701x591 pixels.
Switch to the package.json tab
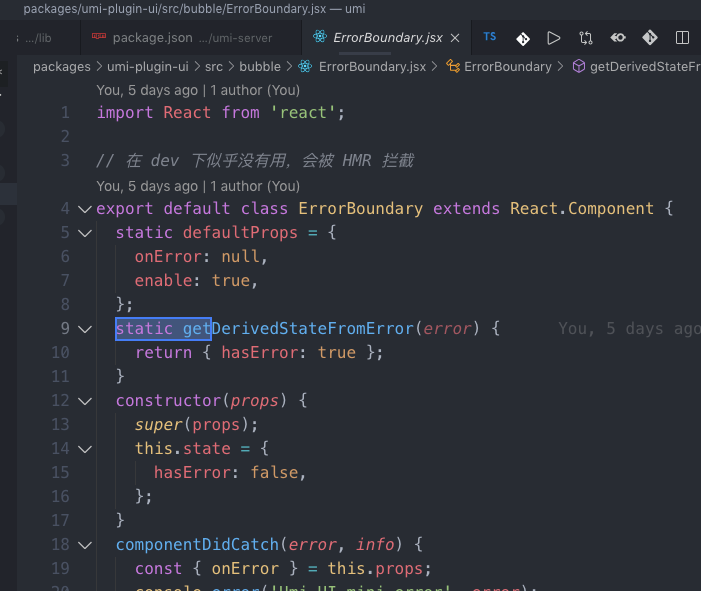coord(192,38)
